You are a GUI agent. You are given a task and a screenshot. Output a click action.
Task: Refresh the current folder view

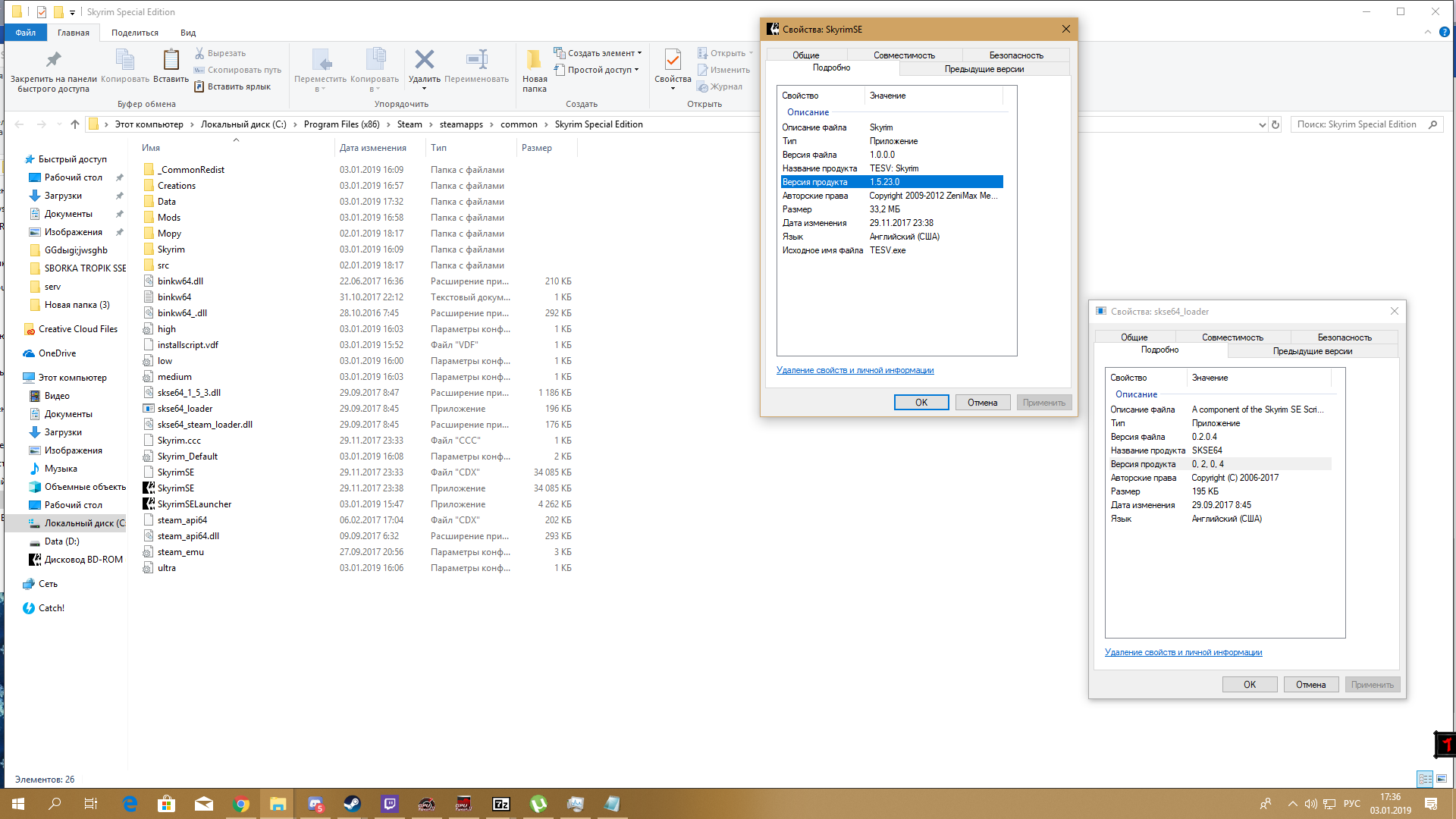1276,124
